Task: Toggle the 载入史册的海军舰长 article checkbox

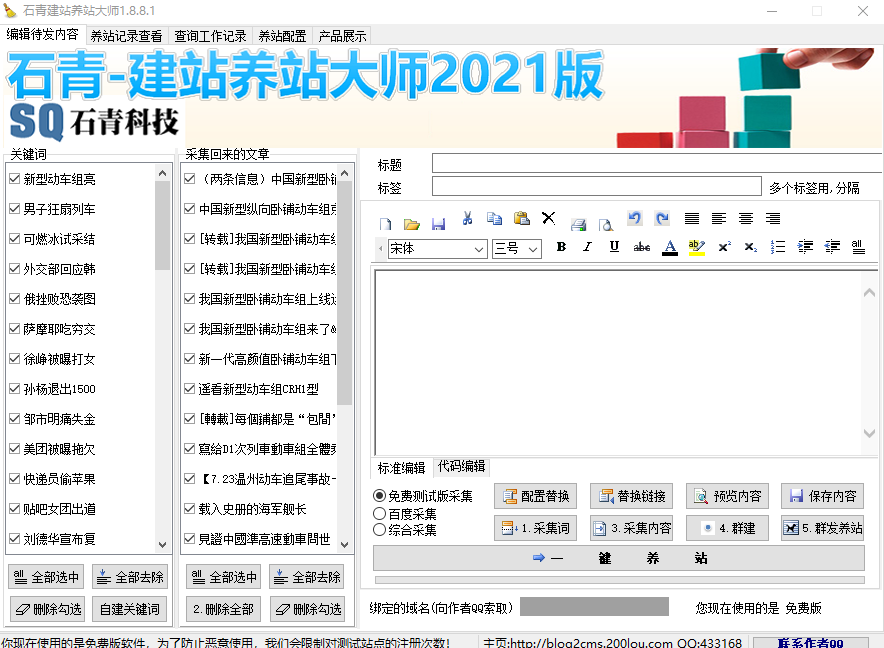Action: (x=190, y=509)
